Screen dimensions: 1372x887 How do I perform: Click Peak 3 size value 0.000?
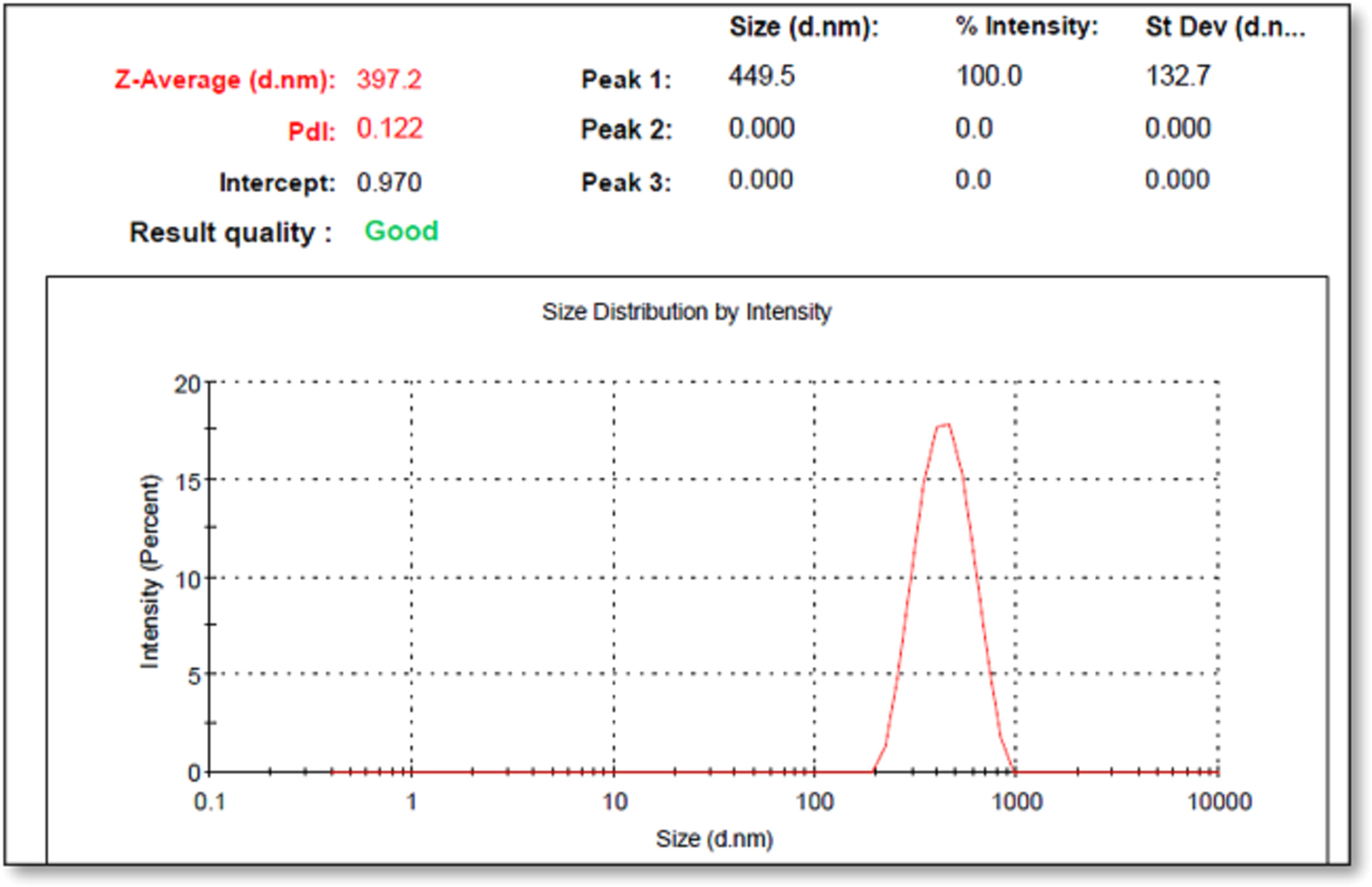click(761, 179)
